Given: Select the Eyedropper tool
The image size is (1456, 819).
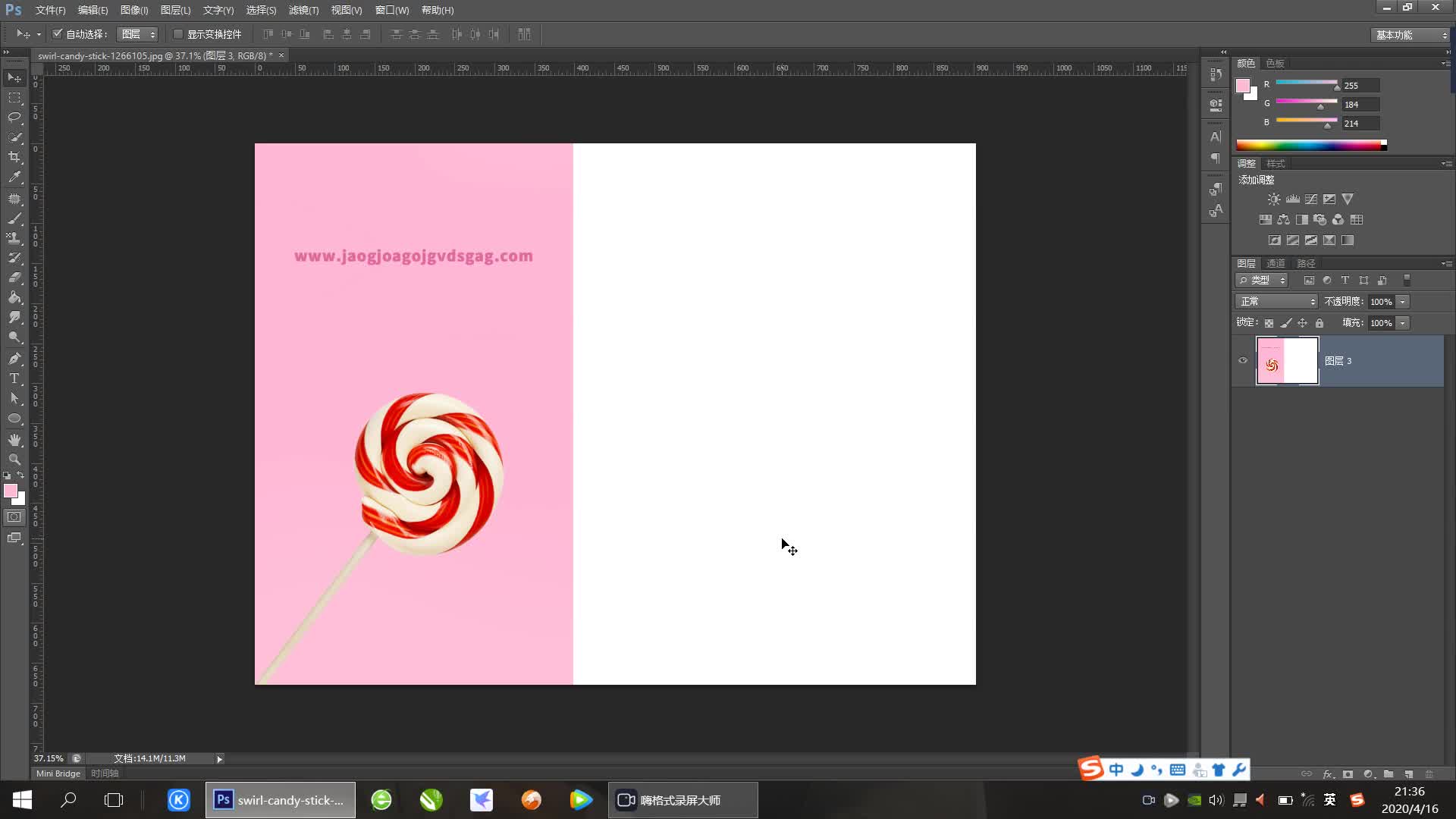Looking at the screenshot, I should click(14, 177).
